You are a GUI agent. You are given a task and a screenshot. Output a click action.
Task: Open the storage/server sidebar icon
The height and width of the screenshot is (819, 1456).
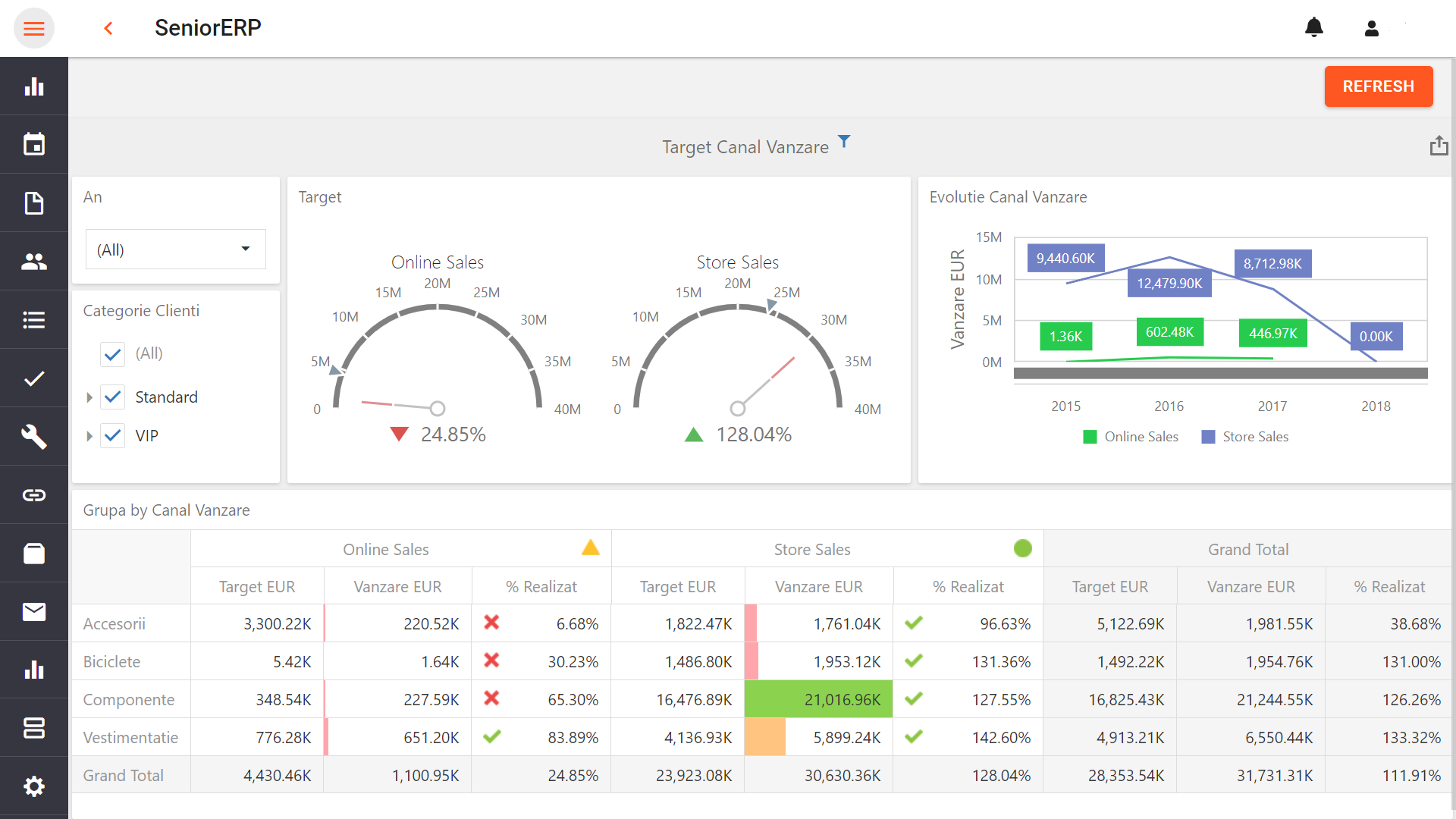click(x=34, y=728)
